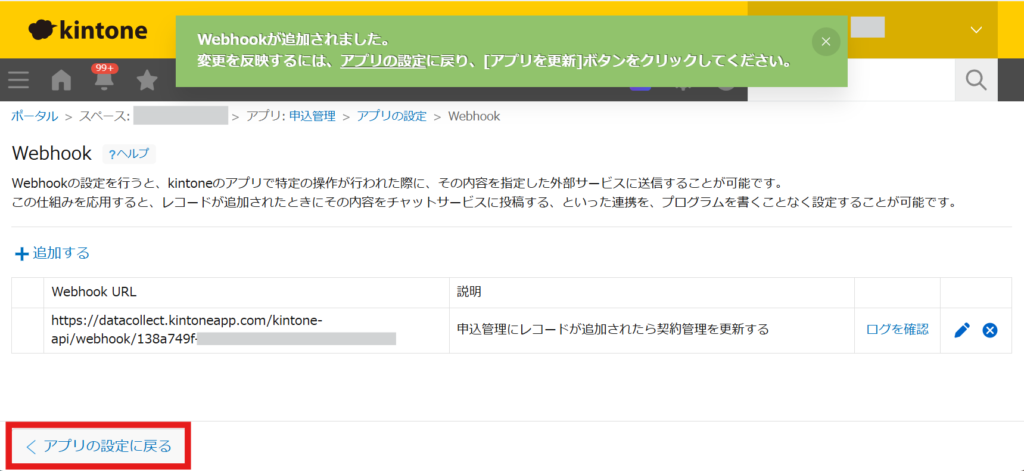
Task: Open the ヘルプ link beside Webhook heading
Action: click(128, 154)
